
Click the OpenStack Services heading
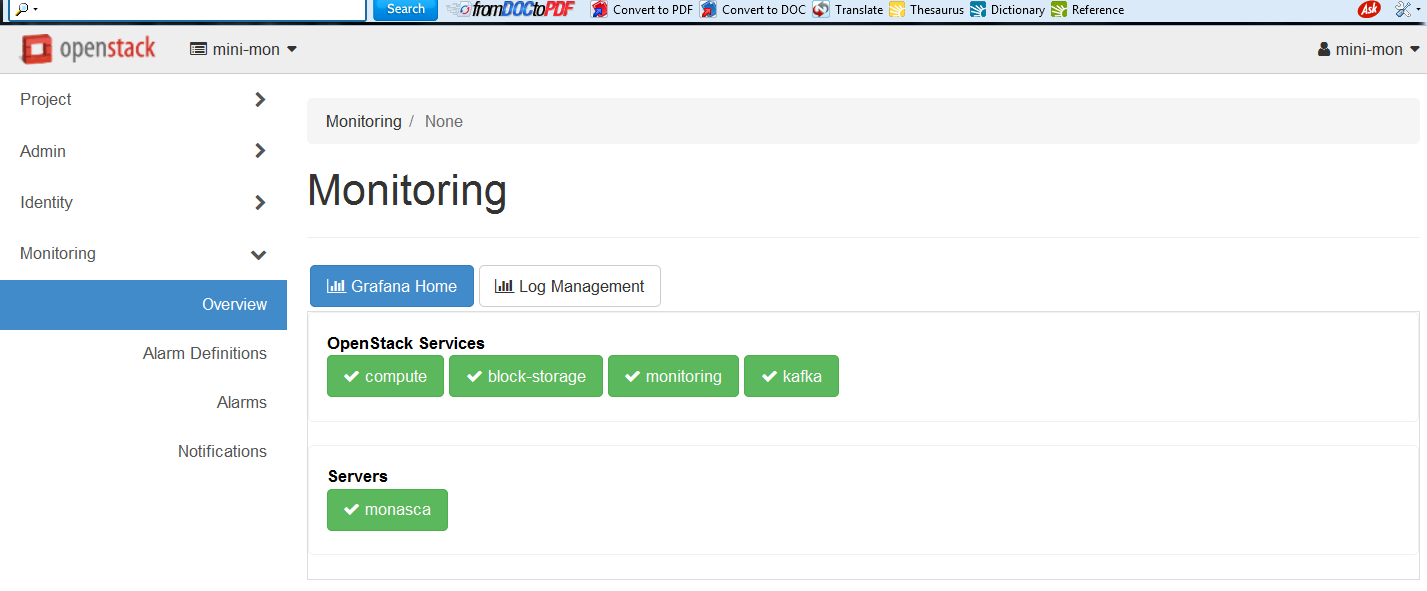pos(406,343)
